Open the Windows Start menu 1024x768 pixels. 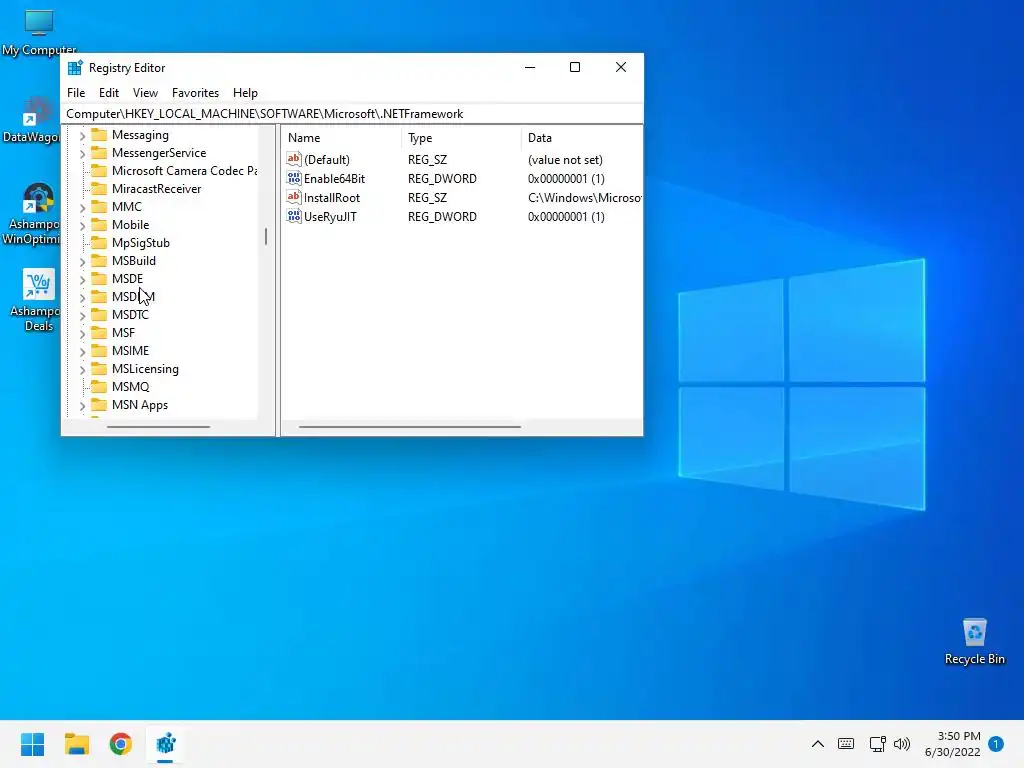coord(32,744)
